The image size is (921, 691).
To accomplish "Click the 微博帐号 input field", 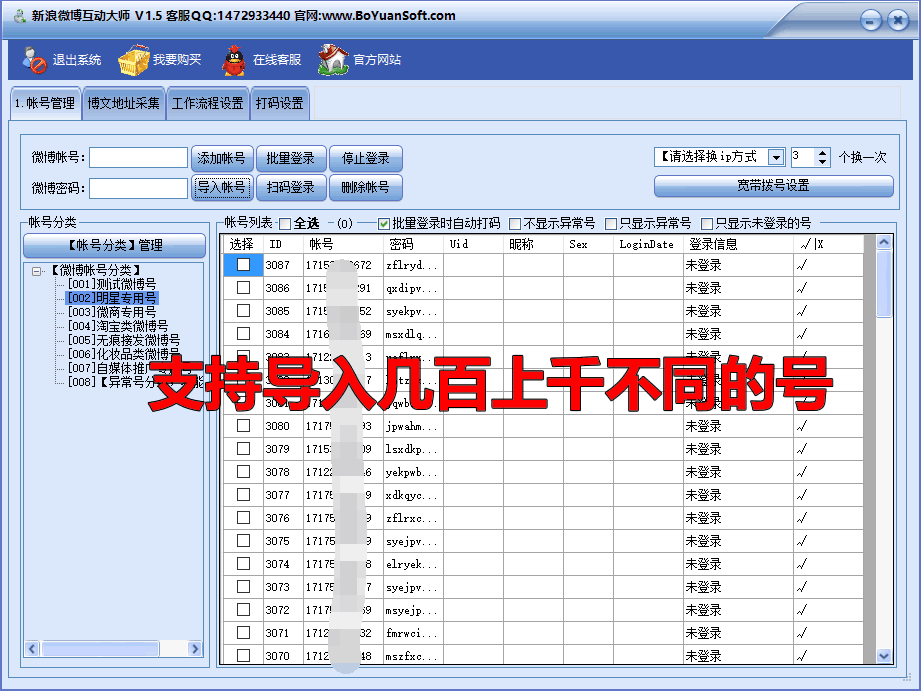I will tap(138, 157).
